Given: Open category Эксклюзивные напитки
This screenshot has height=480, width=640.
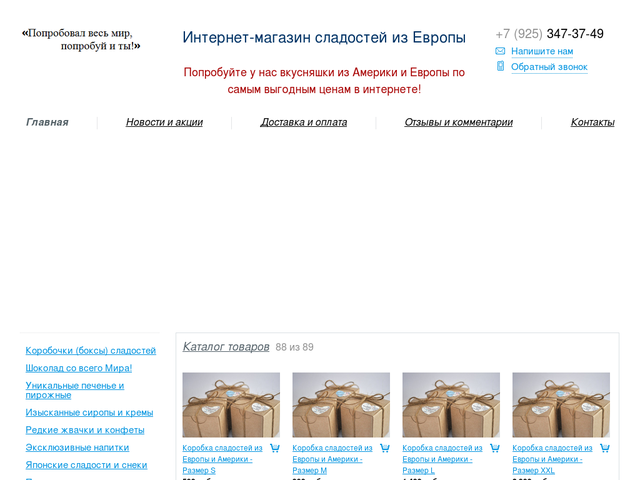Looking at the screenshot, I should [77, 448].
